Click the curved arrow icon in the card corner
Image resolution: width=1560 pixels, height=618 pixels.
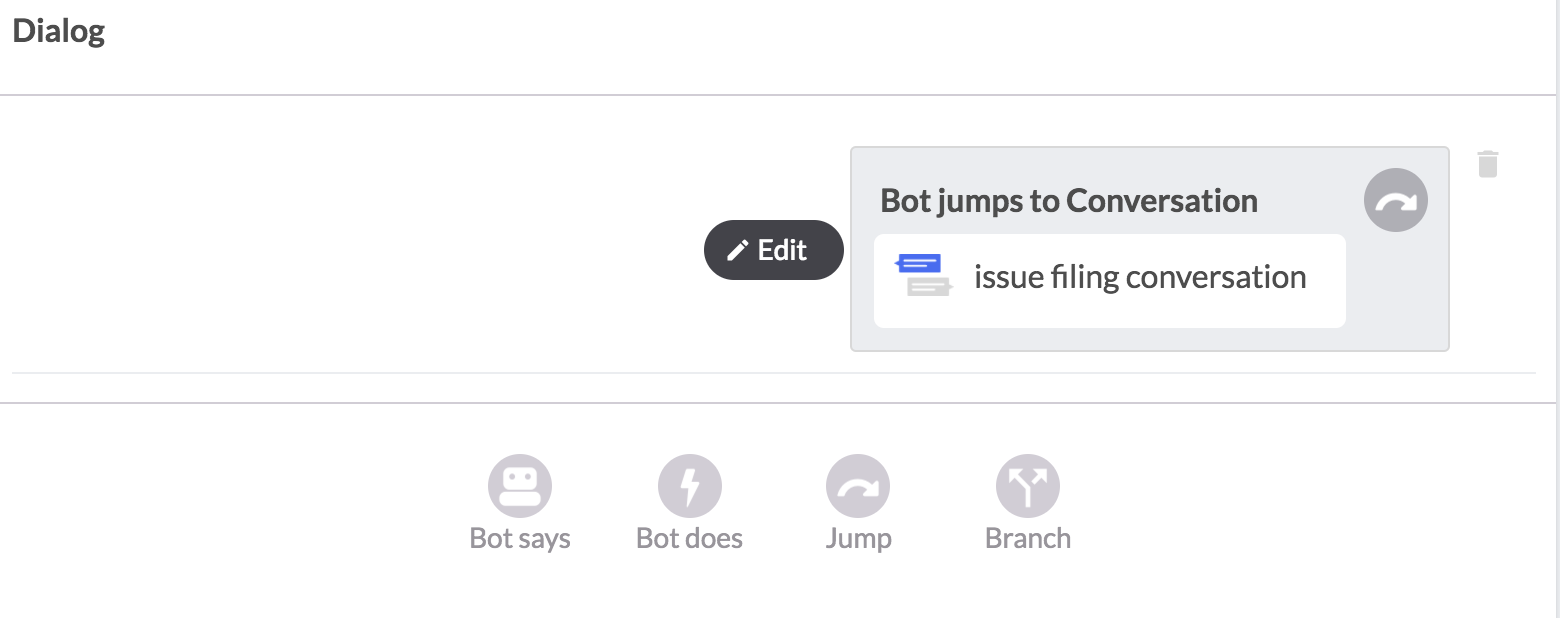click(1396, 201)
